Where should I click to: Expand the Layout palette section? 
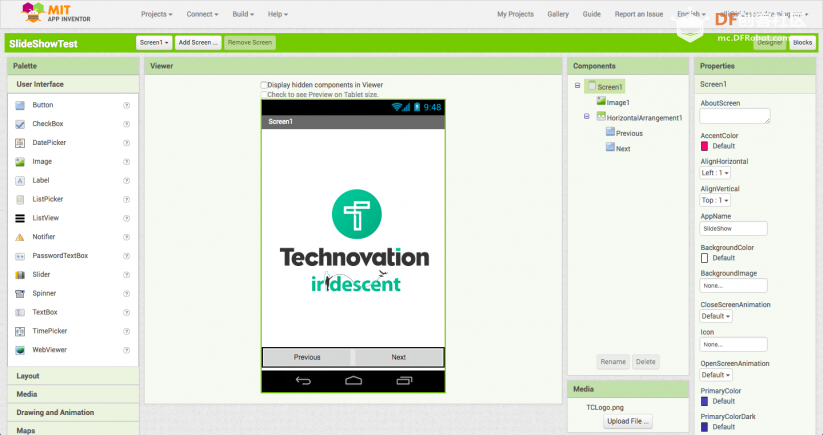(73, 376)
